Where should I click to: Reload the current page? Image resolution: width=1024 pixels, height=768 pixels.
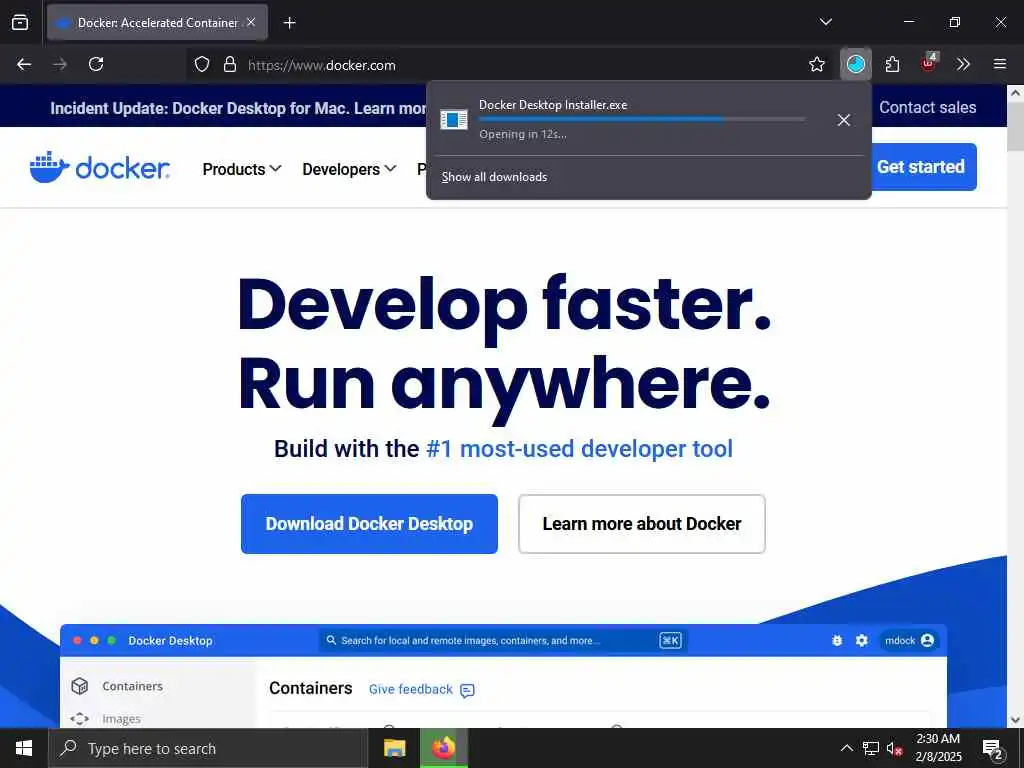pos(96,64)
